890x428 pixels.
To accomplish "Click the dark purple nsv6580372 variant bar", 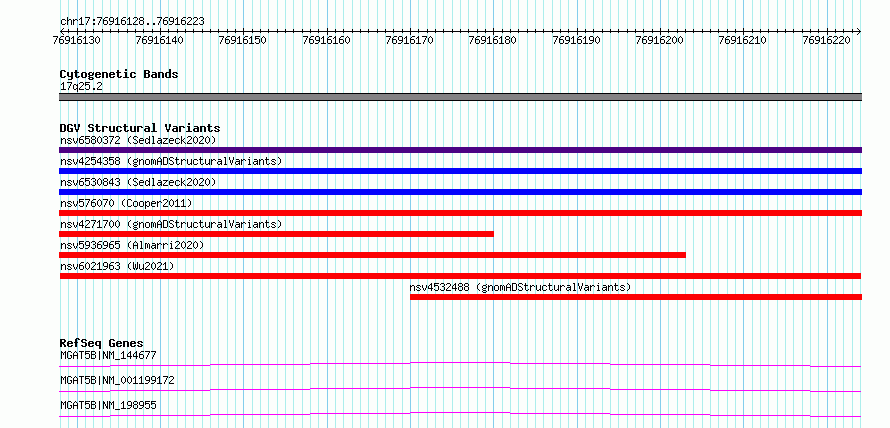I will tap(460, 150).
